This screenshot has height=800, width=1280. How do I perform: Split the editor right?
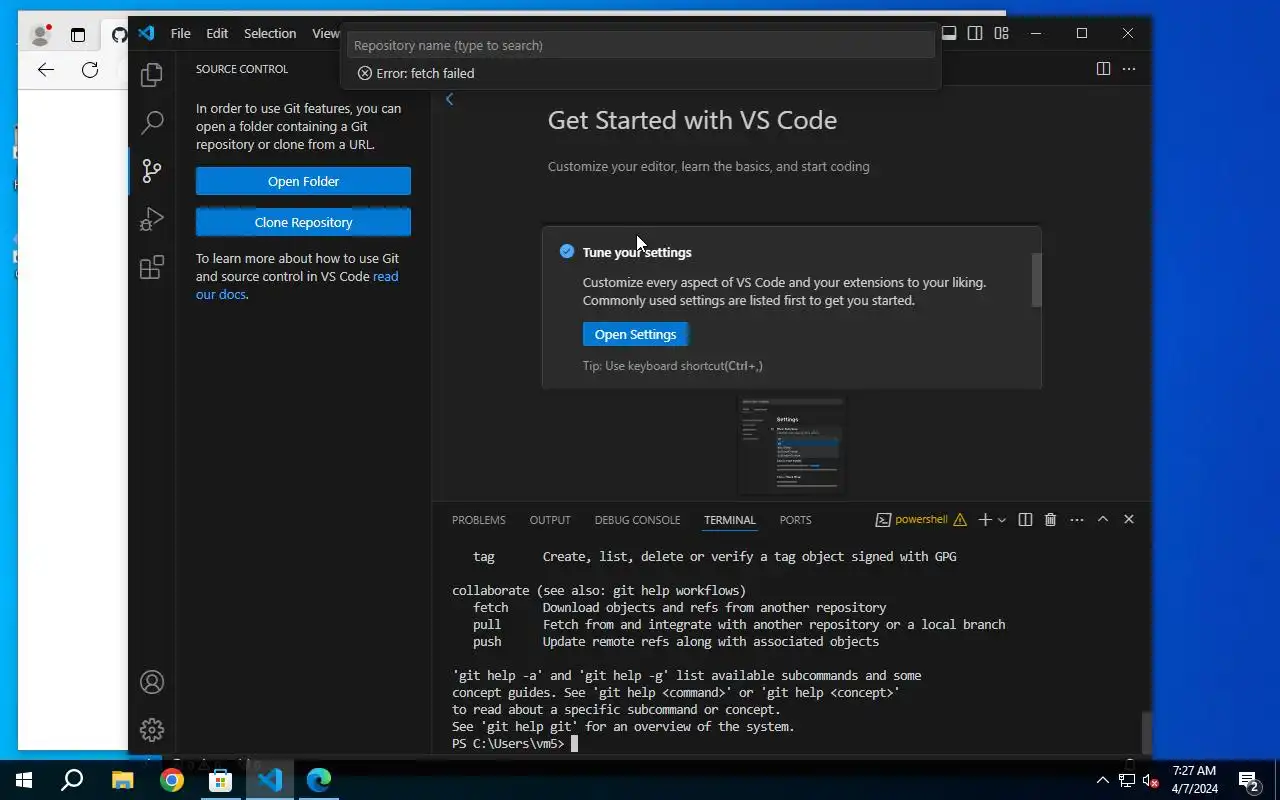pos(1103,69)
